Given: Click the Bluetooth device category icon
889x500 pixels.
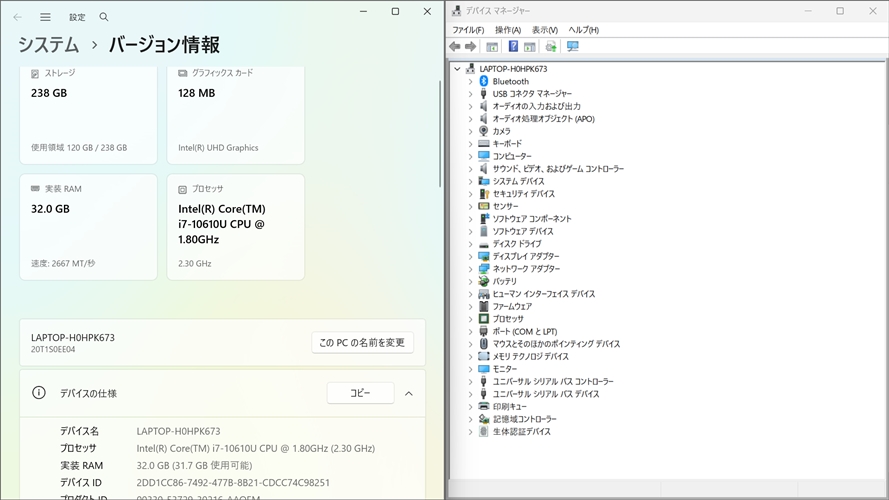Looking at the screenshot, I should pyautogui.click(x=484, y=81).
